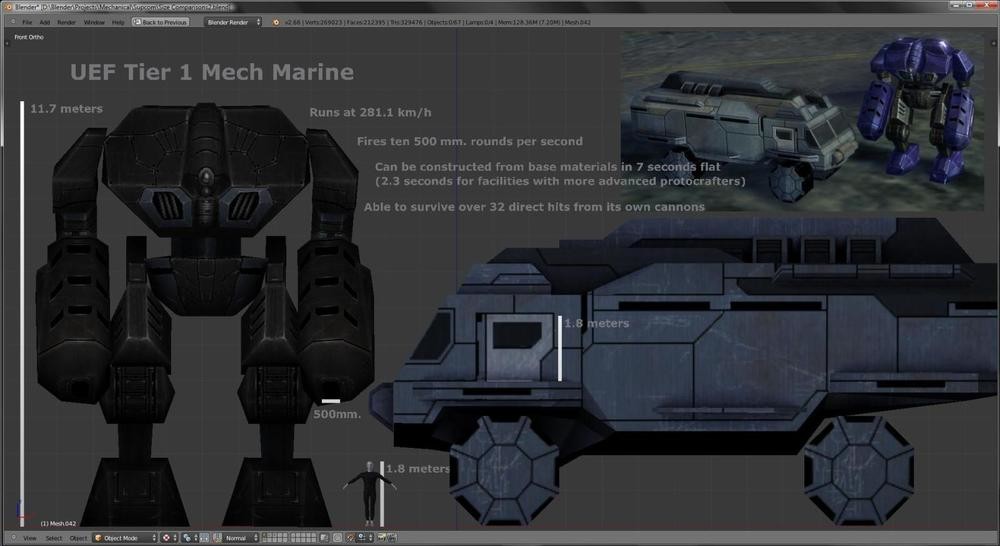
Task: Click the OpenGL render image icon
Action: click(x=383, y=538)
